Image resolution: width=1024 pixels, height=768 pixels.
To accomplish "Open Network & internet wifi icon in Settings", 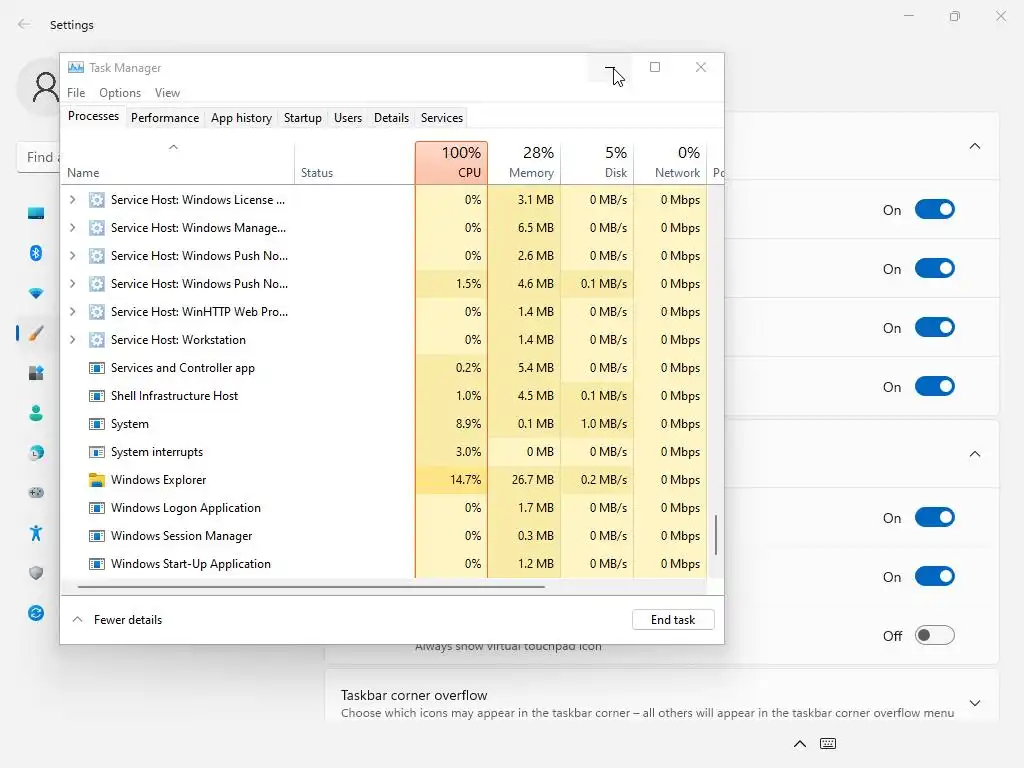I will tap(36, 293).
